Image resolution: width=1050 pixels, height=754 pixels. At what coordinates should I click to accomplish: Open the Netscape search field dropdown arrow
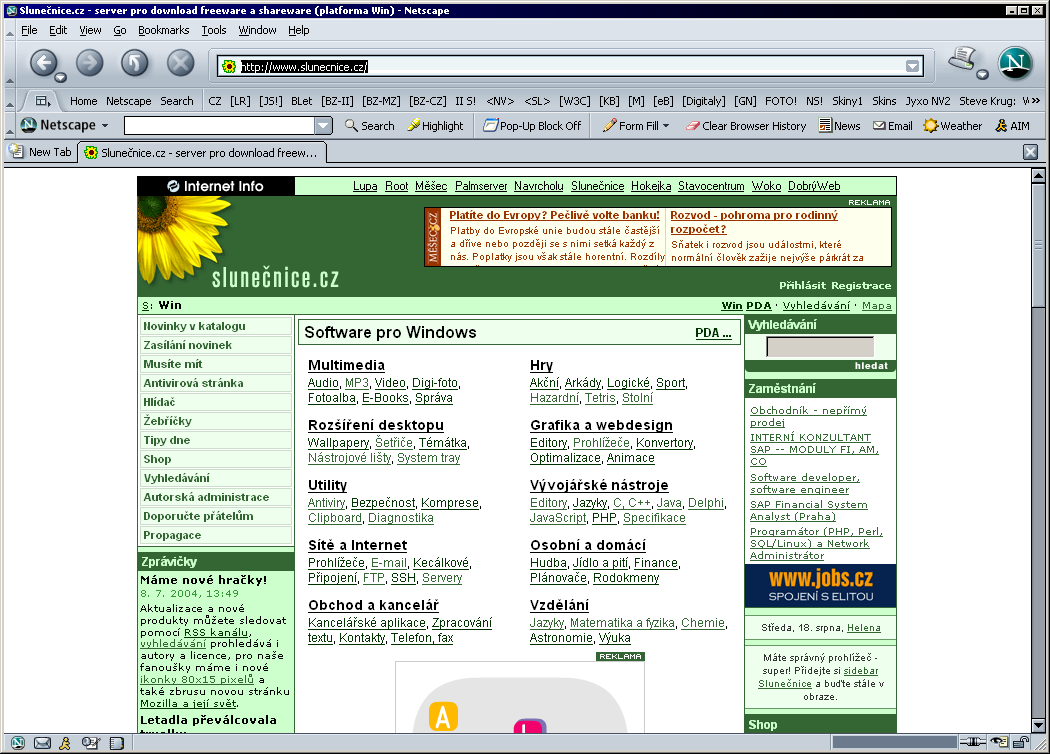coord(323,125)
